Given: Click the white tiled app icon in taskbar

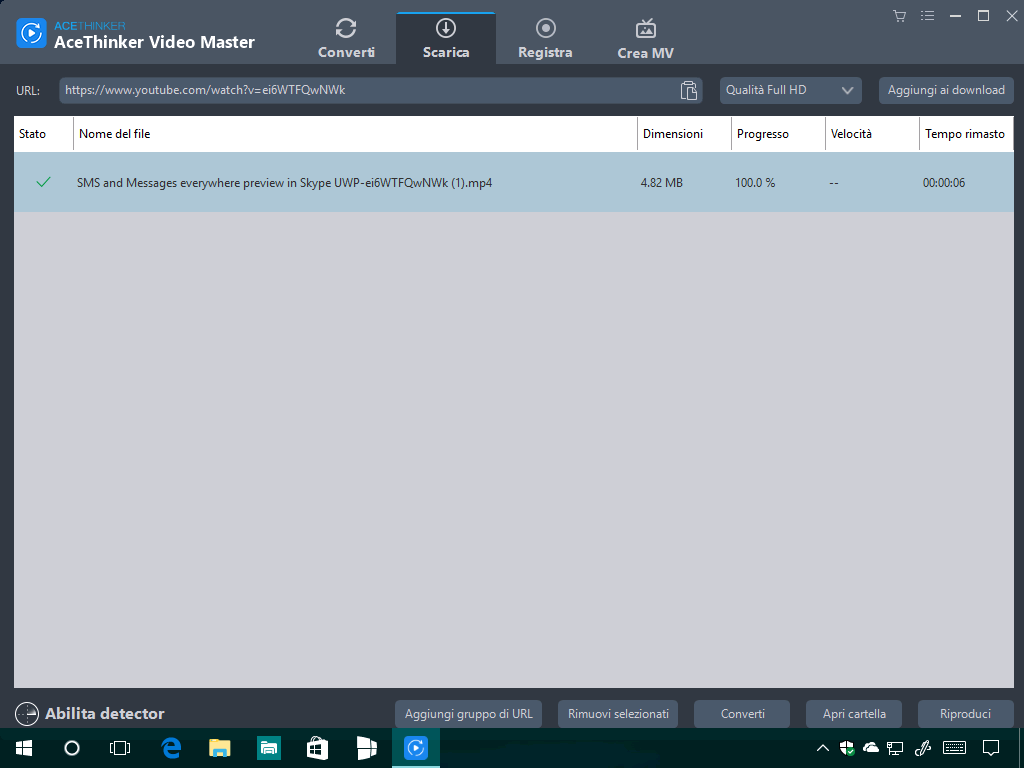Looking at the screenshot, I should click(x=366, y=748).
